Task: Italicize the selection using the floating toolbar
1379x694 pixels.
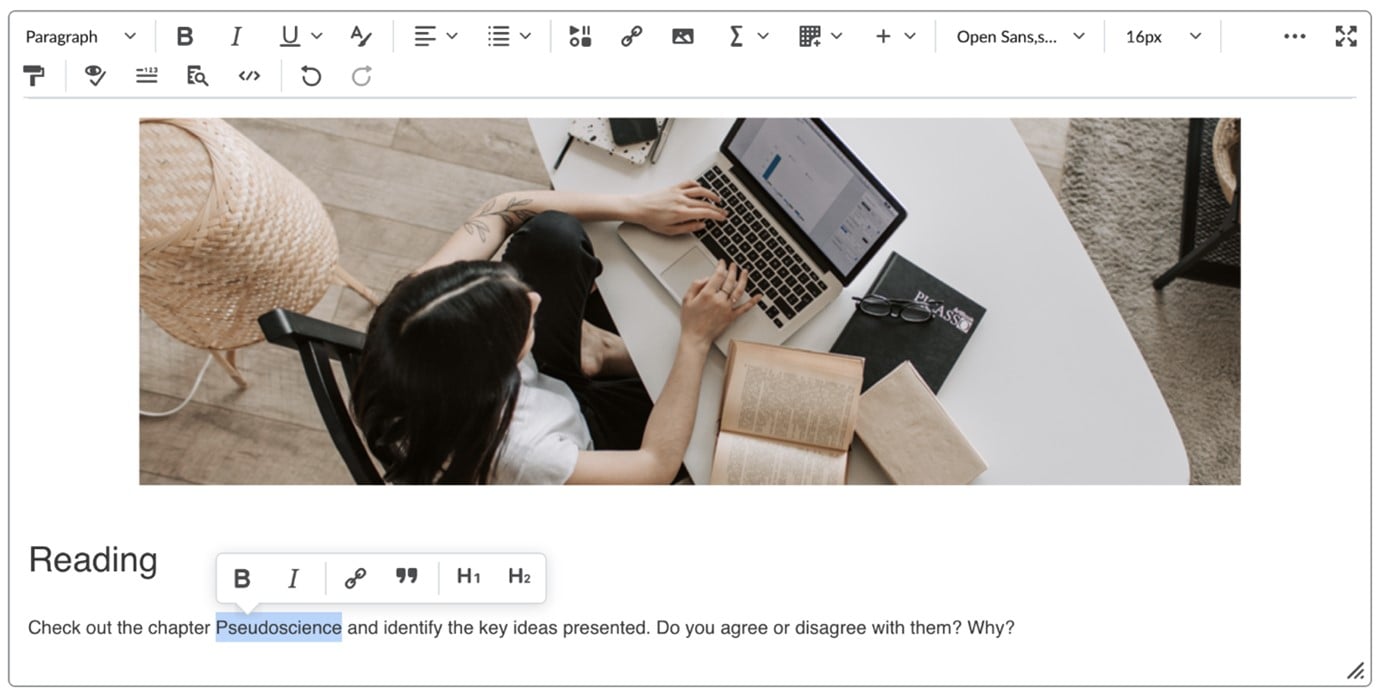Action: 293,578
